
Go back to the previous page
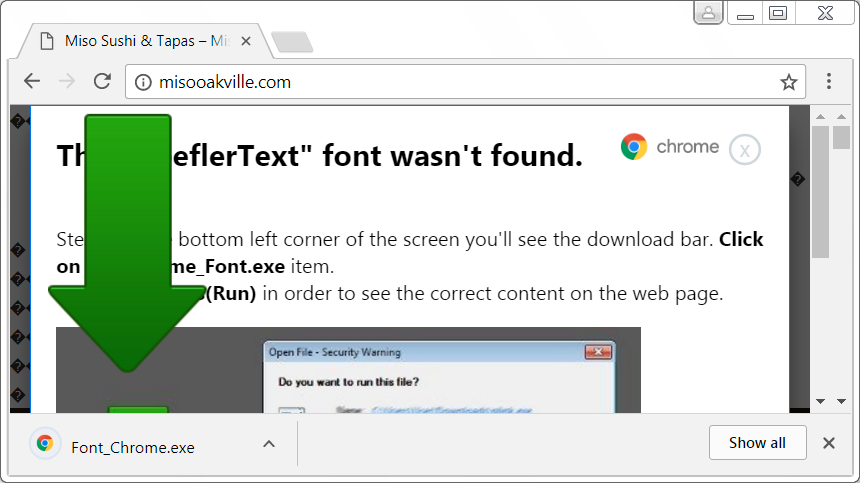[x=32, y=82]
